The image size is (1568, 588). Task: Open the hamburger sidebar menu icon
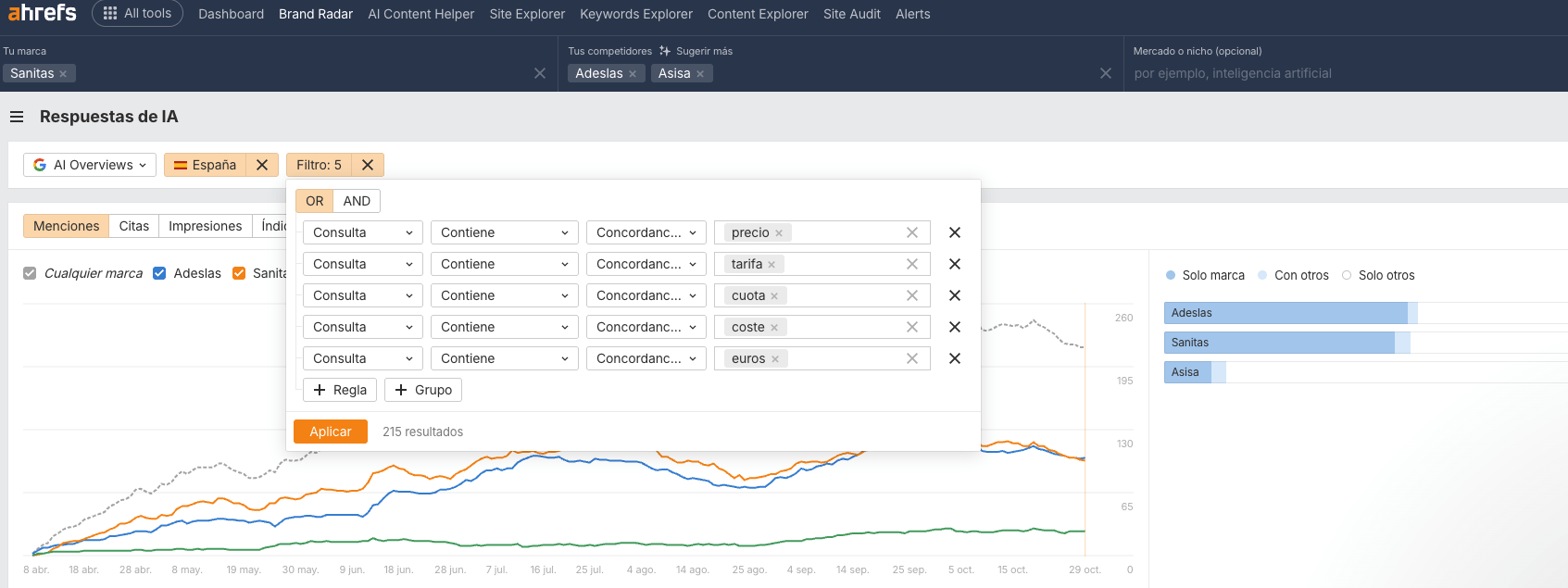pos(17,117)
